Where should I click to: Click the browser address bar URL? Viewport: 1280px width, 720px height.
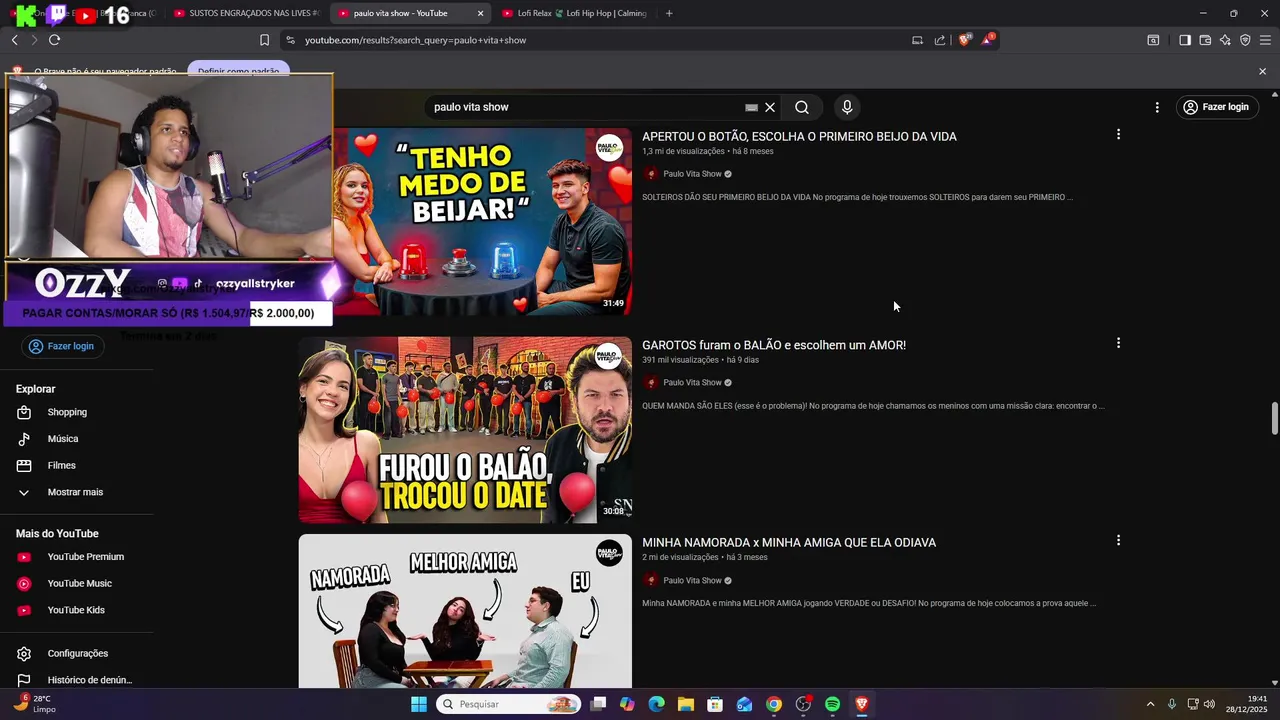point(415,40)
